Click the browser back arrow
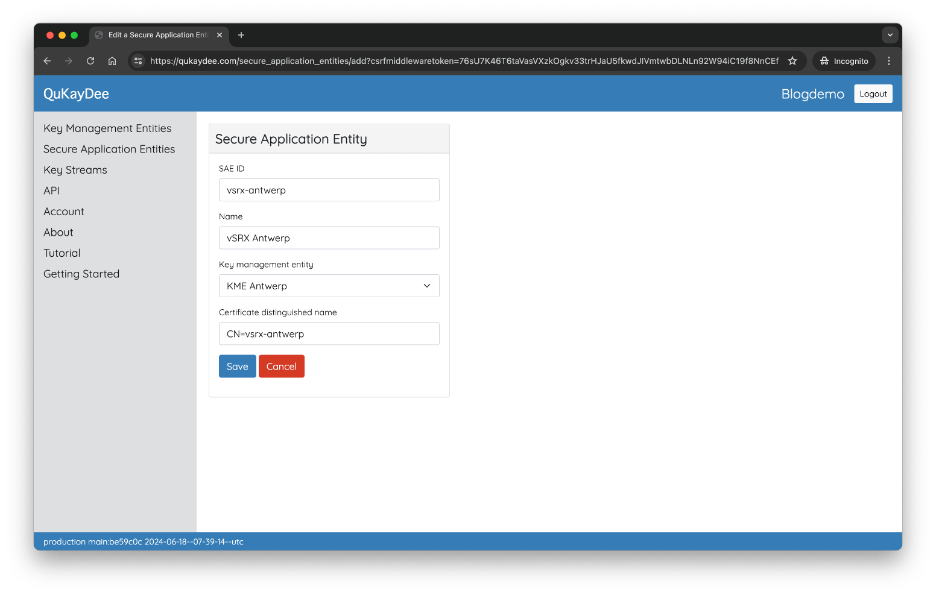Viewport: 936px width, 596px height. (47, 61)
